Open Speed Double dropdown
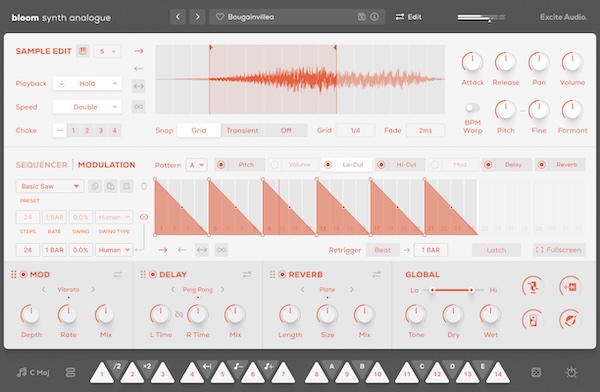 87,107
